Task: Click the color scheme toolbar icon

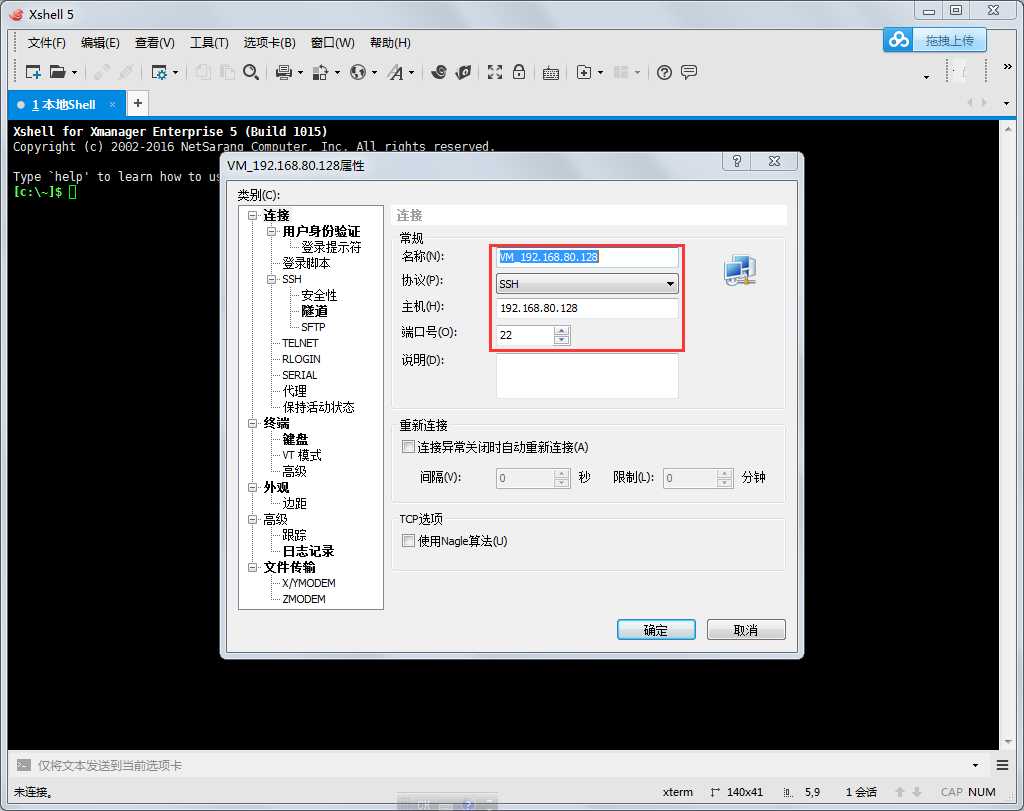Action: point(320,72)
